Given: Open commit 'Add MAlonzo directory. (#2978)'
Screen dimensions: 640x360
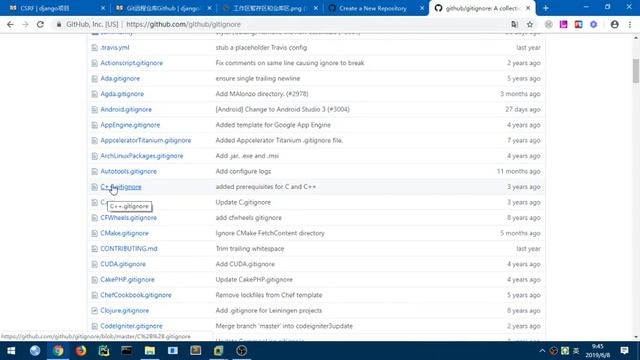Looking at the screenshot, I should pyautogui.click(x=262, y=94).
